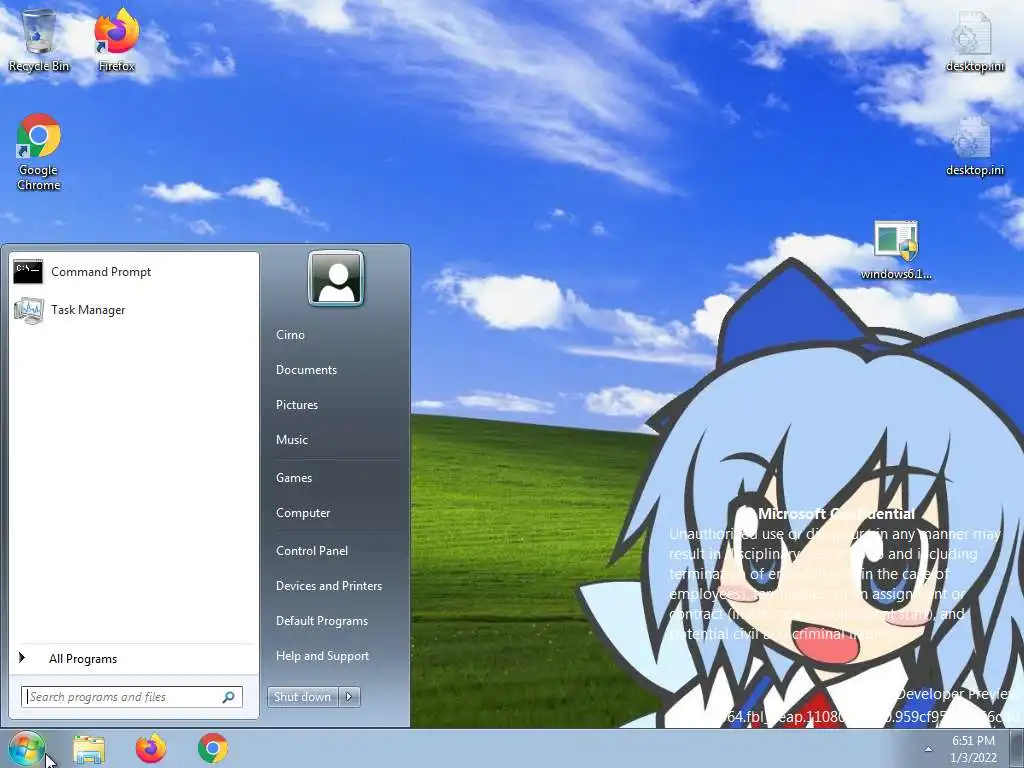Open the Recycle Bin desktop icon
Screen dimensions: 1024x768
[39, 39]
